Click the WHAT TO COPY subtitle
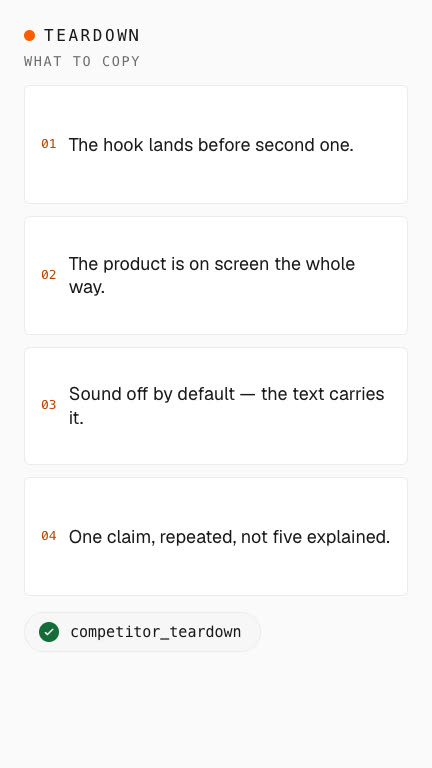Image resolution: width=432 pixels, height=768 pixels. [82, 61]
